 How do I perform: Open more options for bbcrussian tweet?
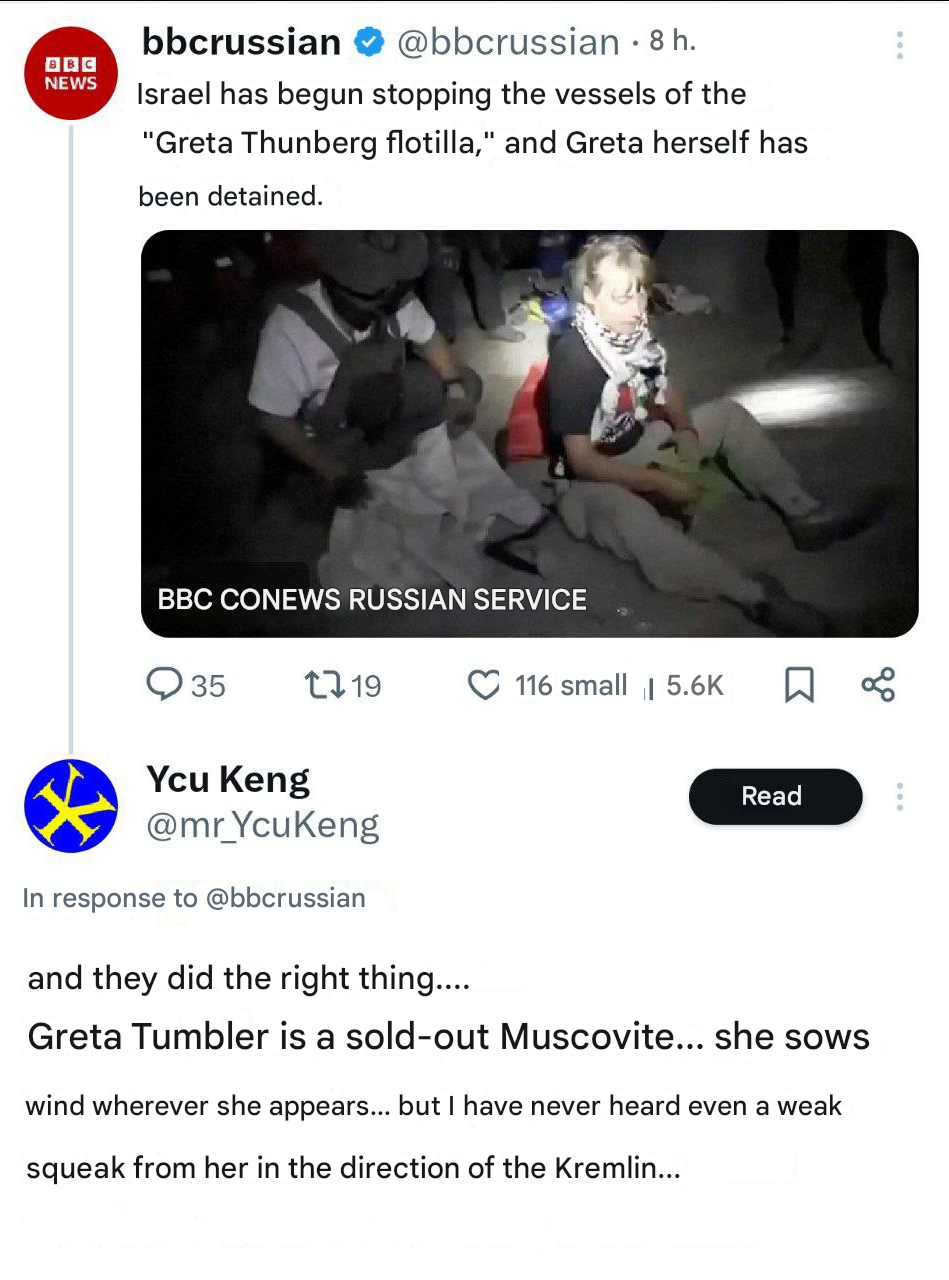[x=900, y=45]
